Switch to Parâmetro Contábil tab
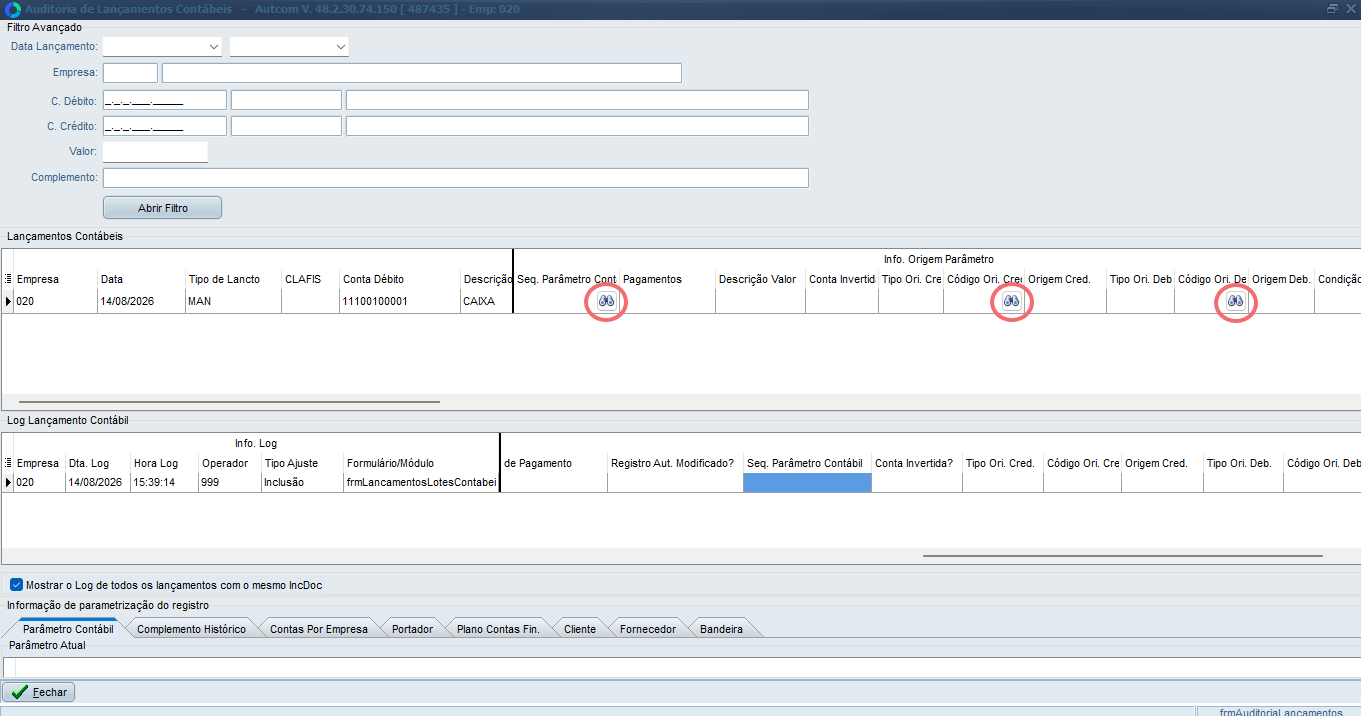The height and width of the screenshot is (716, 1361). click(68, 629)
